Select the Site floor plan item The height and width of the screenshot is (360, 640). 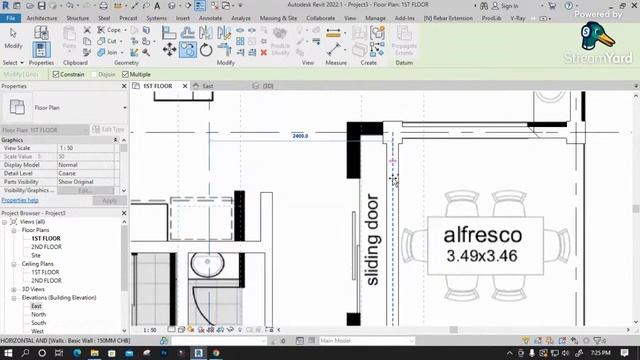coord(36,255)
